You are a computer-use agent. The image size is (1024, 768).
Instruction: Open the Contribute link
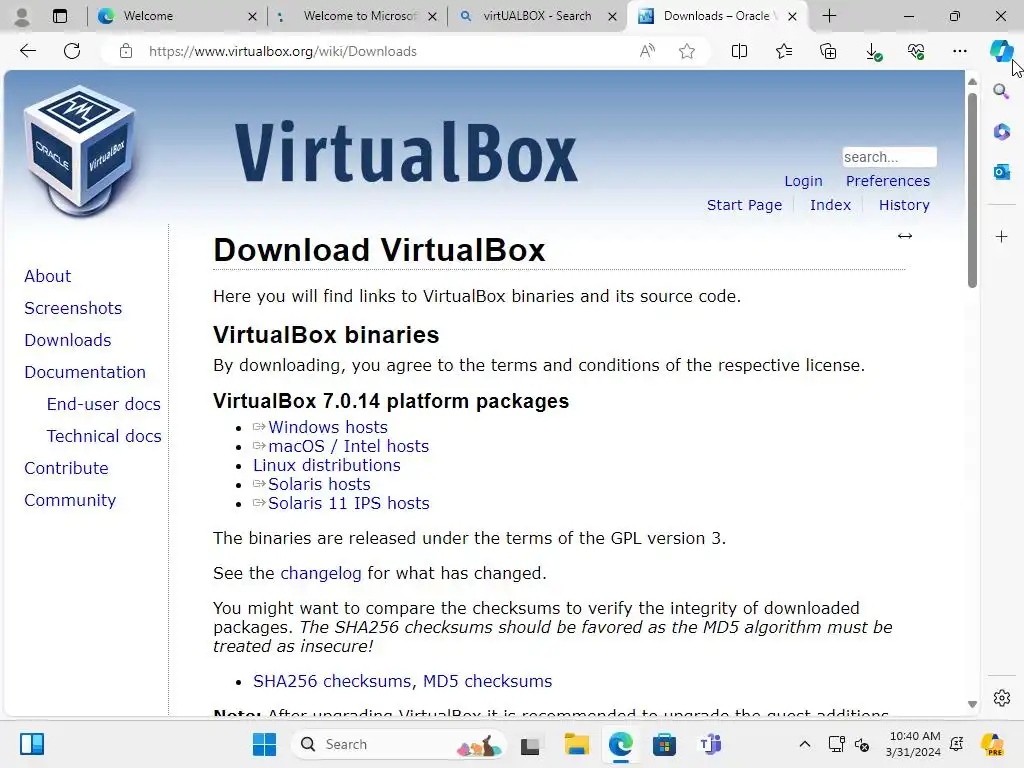tap(67, 468)
